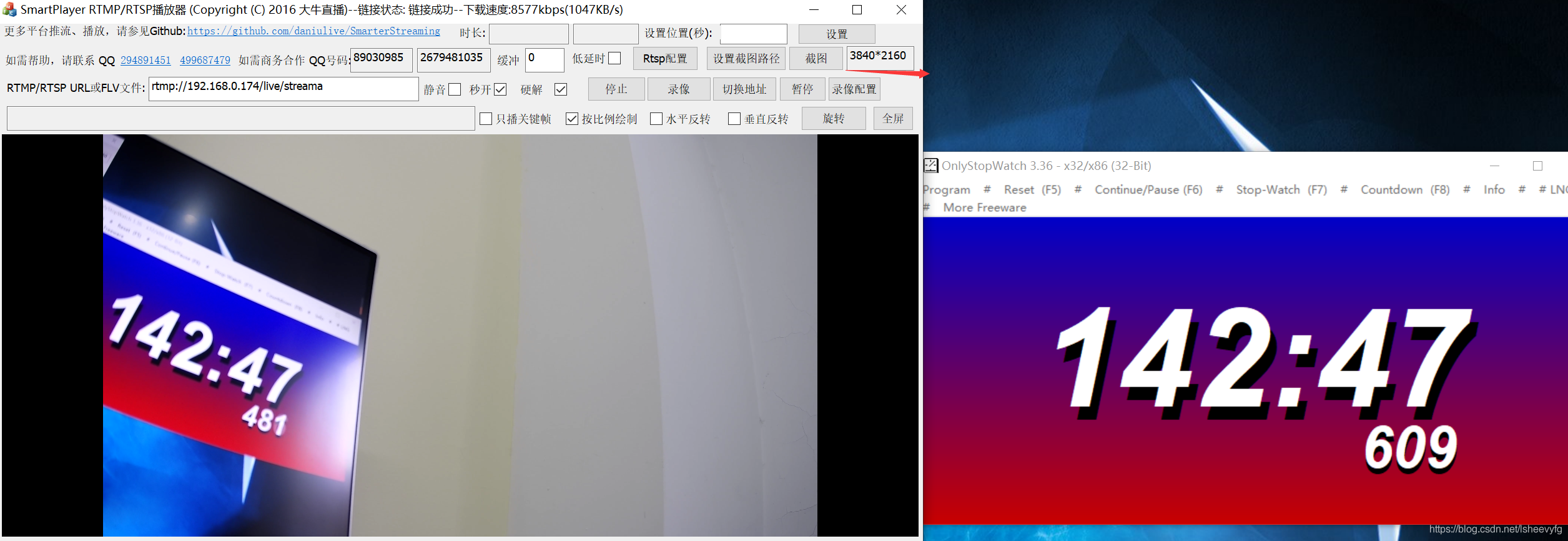Stop playback with the 停止 button
Image resolution: width=1568 pixels, height=541 pixels.
pyautogui.click(x=616, y=89)
